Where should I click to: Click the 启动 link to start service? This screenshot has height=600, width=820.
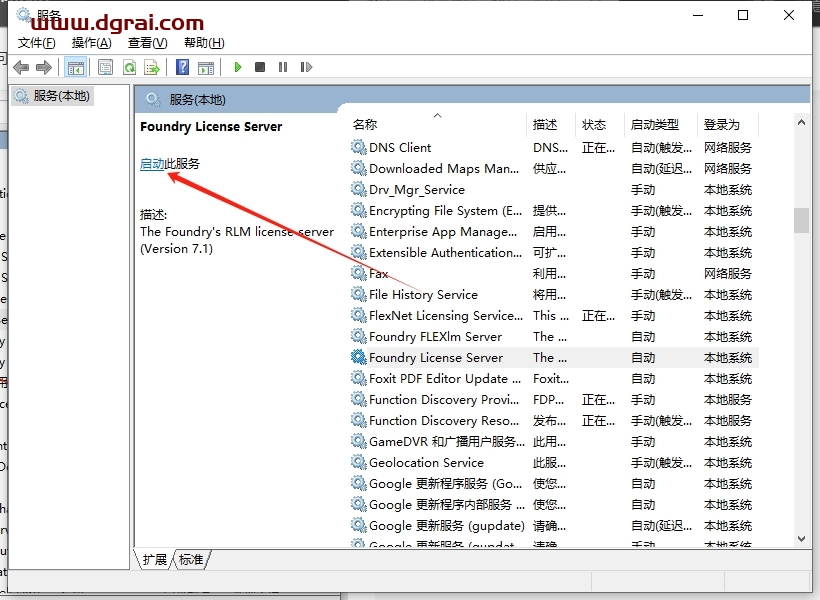coord(152,164)
